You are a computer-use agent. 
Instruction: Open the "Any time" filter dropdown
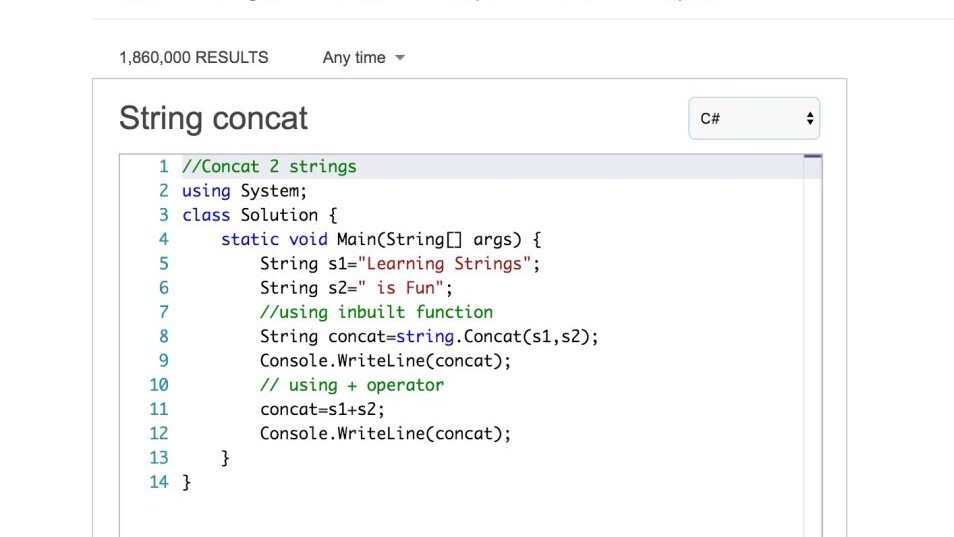[363, 58]
